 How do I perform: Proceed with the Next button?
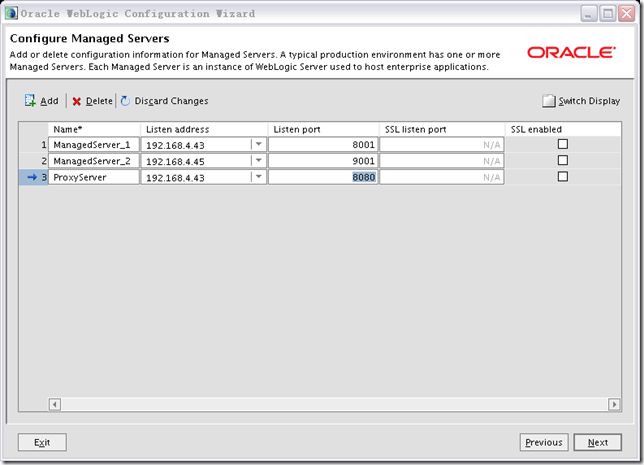598,442
